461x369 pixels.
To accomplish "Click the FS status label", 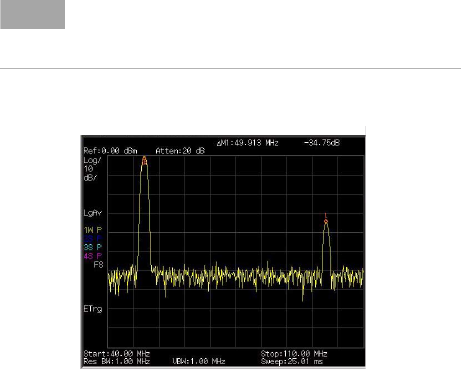I will pos(98,265).
